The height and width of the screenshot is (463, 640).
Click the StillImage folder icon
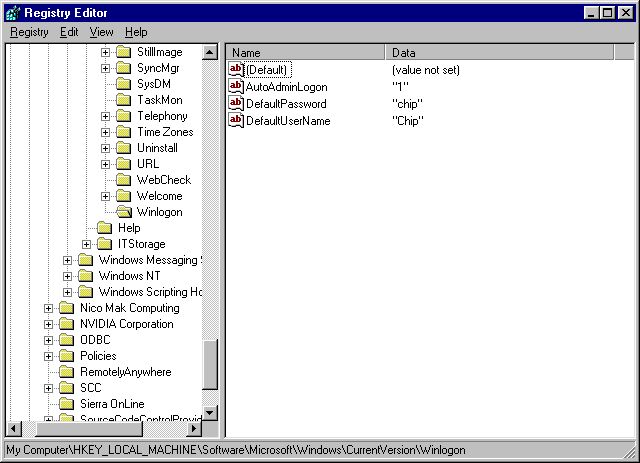[x=124, y=52]
